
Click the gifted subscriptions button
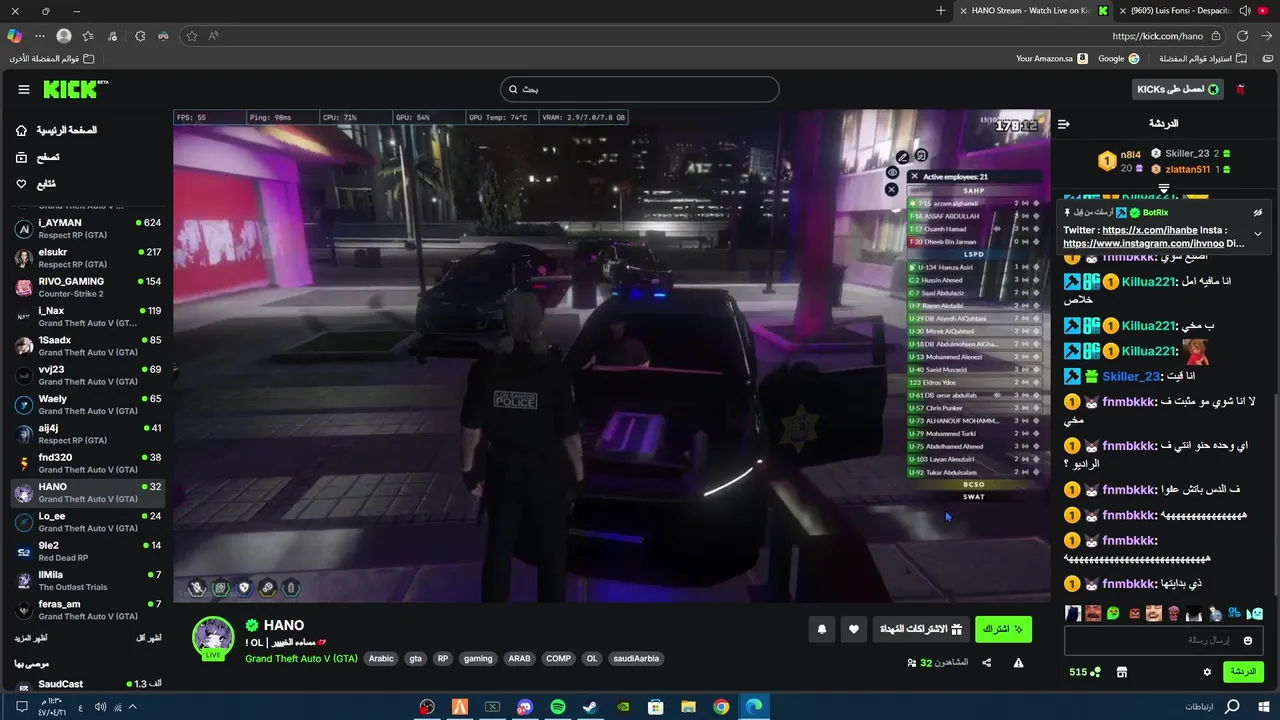pos(920,629)
